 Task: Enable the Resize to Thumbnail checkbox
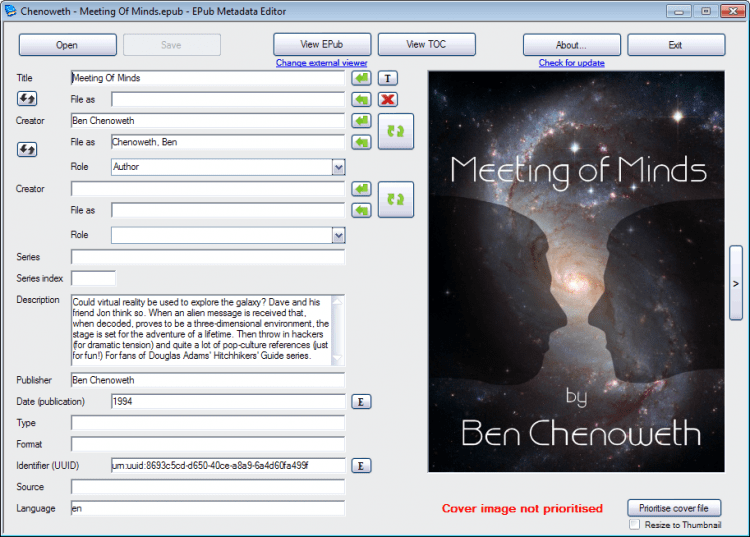634,524
